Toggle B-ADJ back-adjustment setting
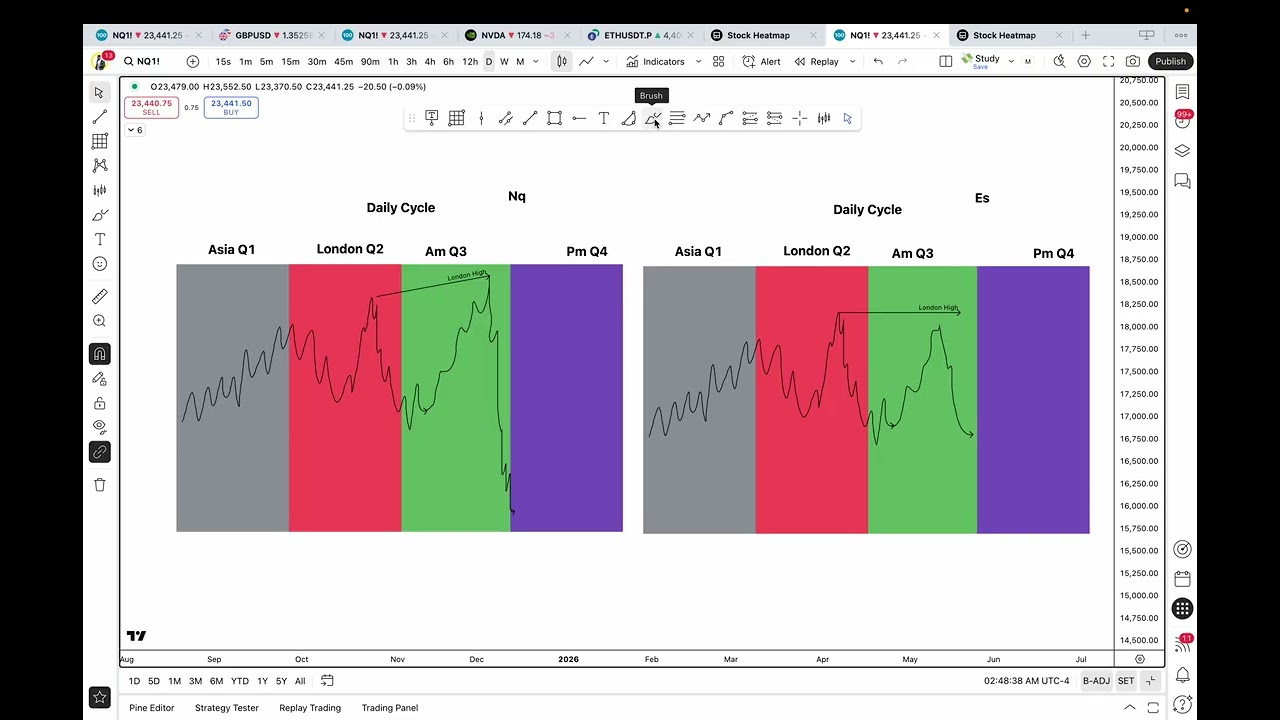The image size is (1280, 720). click(x=1096, y=681)
